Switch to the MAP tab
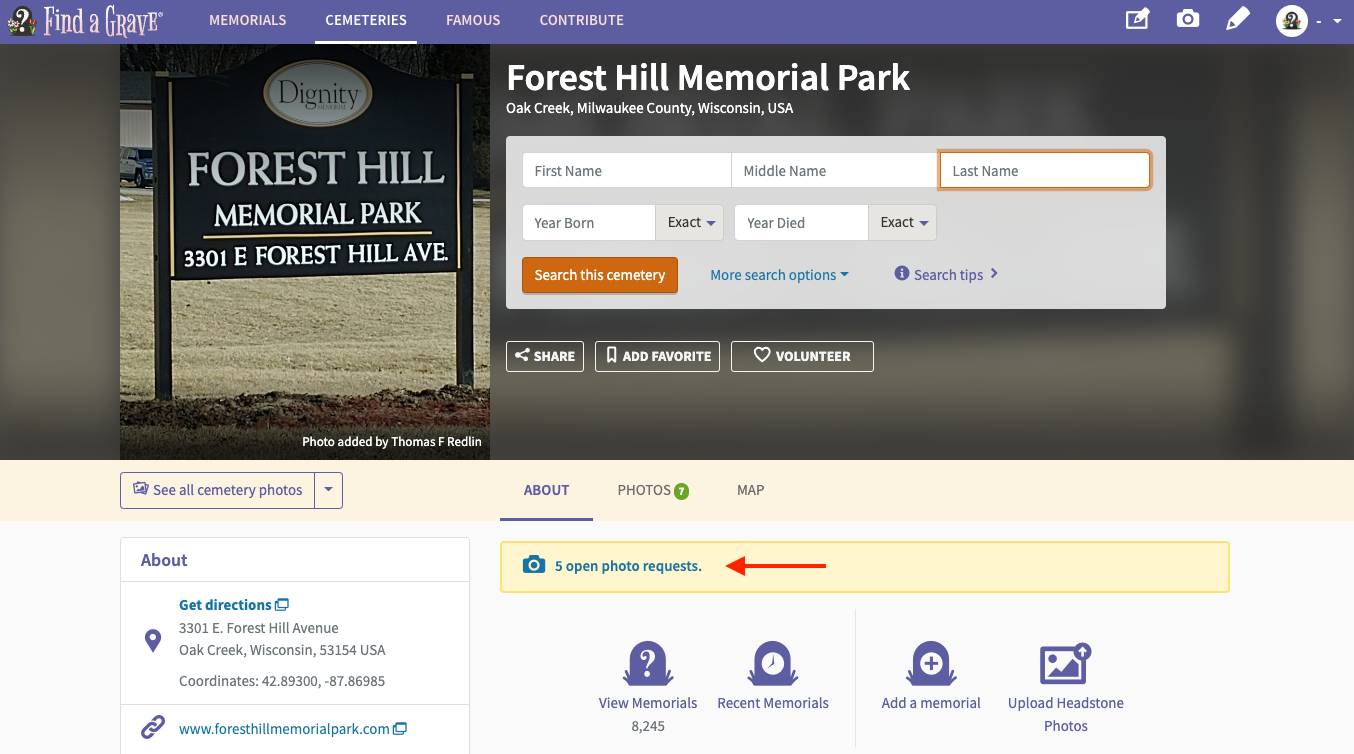Screen dimensions: 1354x754 pos(750,490)
